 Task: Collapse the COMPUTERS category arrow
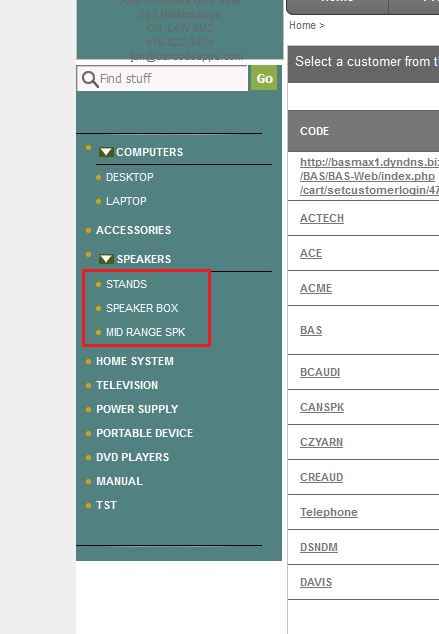[106, 152]
